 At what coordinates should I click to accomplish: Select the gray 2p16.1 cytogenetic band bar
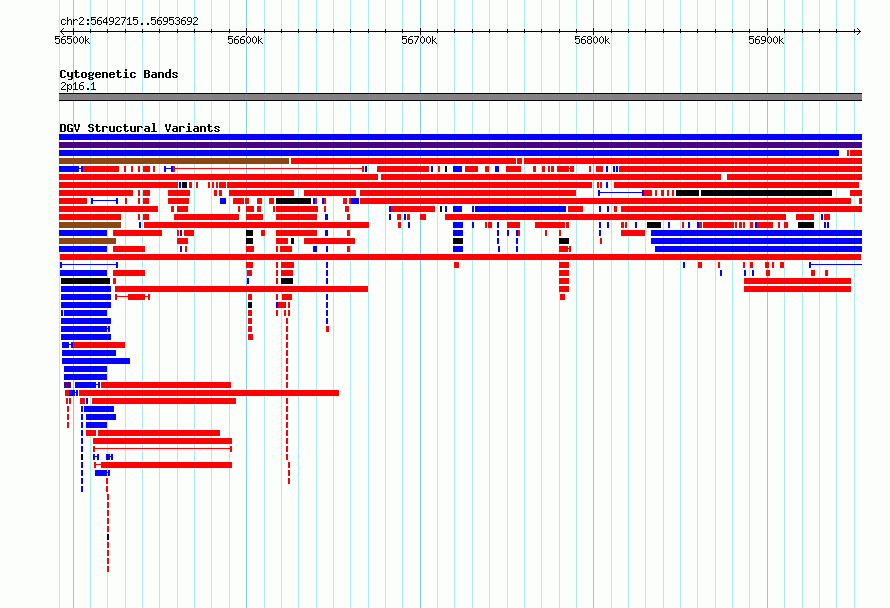click(x=460, y=97)
